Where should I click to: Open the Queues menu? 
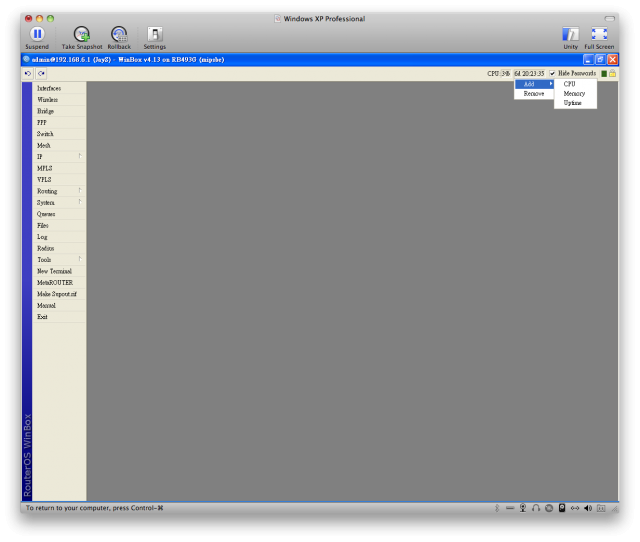click(59, 214)
